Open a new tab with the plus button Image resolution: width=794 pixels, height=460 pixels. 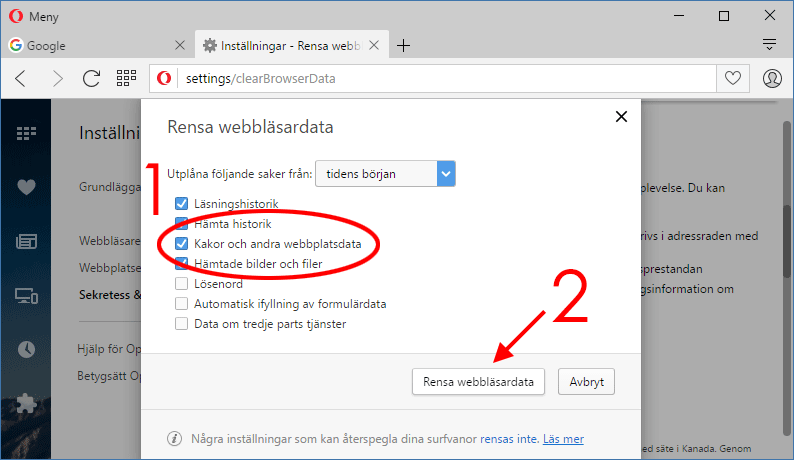point(404,45)
